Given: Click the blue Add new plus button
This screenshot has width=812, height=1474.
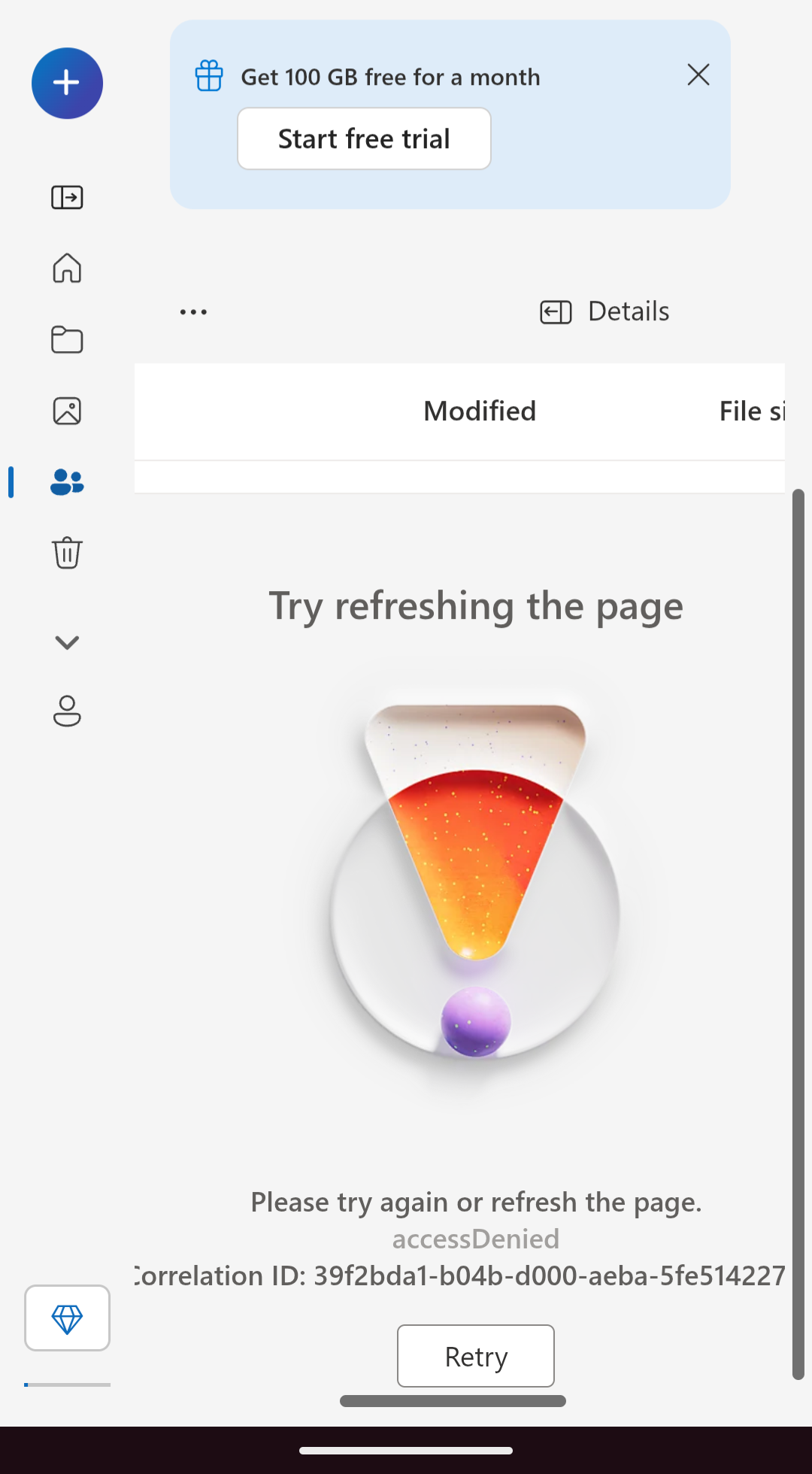Looking at the screenshot, I should coord(67,83).
